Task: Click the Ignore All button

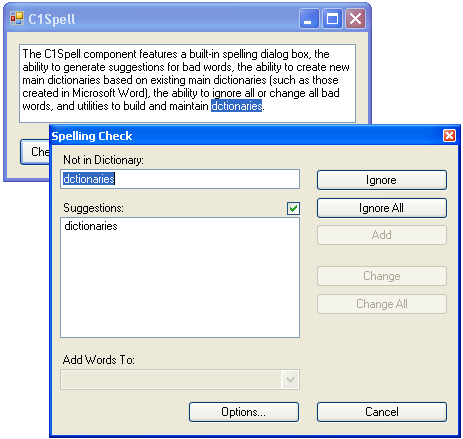Action: [x=382, y=208]
